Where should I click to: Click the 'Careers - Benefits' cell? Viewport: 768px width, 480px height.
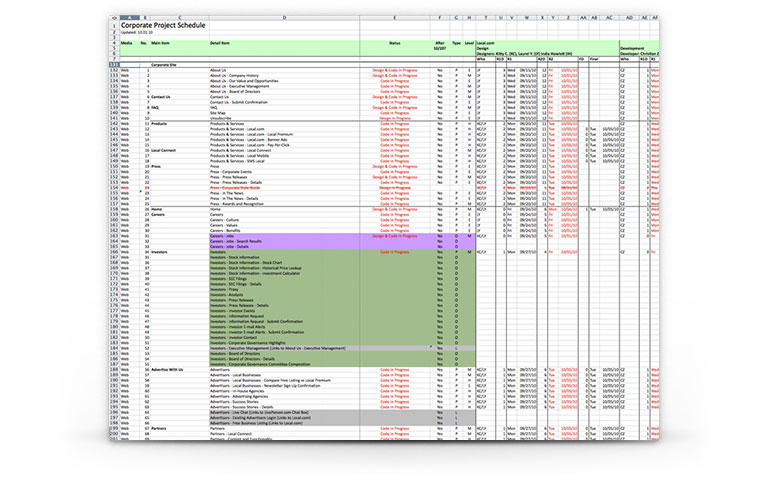[225, 231]
